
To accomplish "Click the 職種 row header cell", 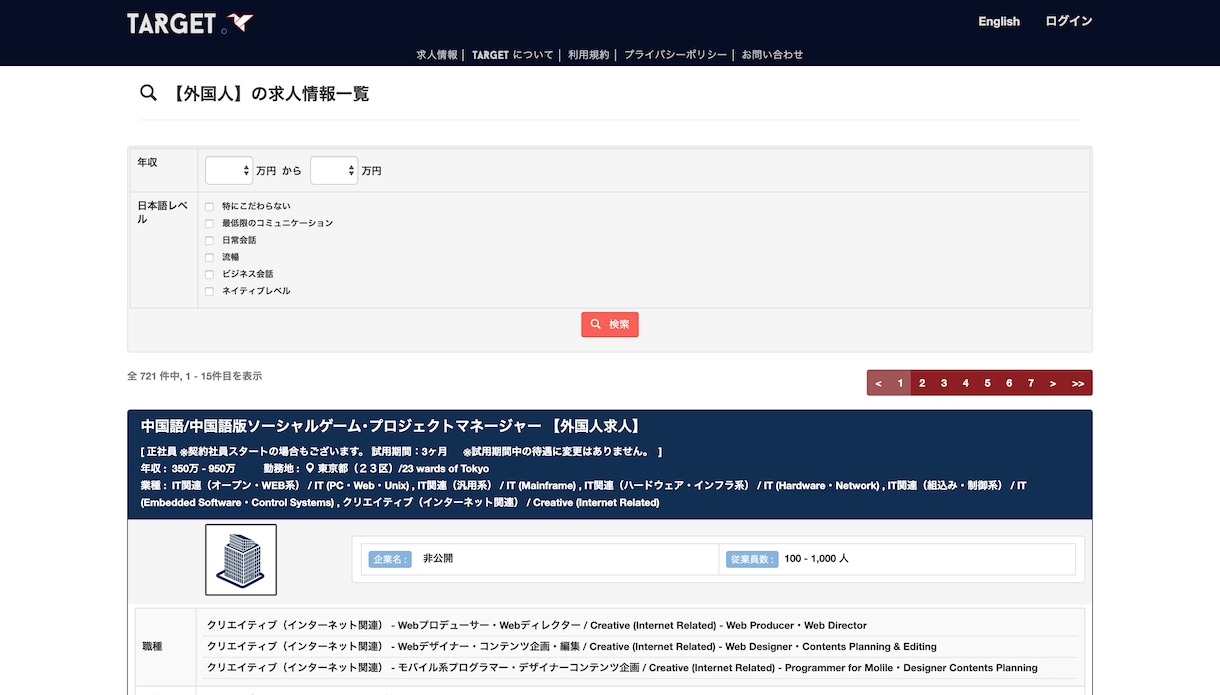I will 166,646.
